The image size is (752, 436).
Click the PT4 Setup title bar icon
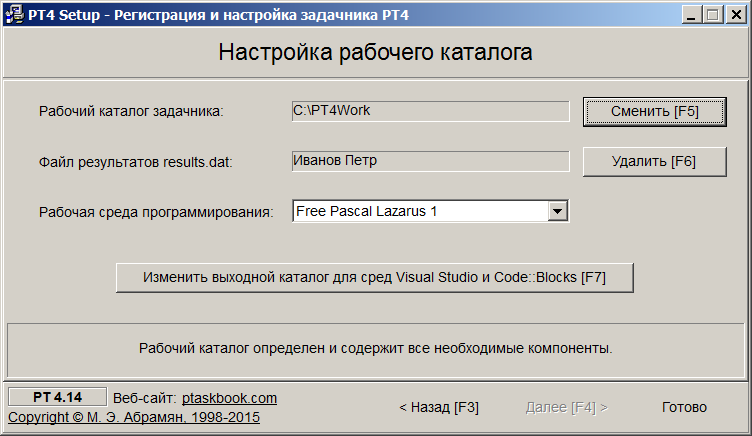click(x=15, y=15)
